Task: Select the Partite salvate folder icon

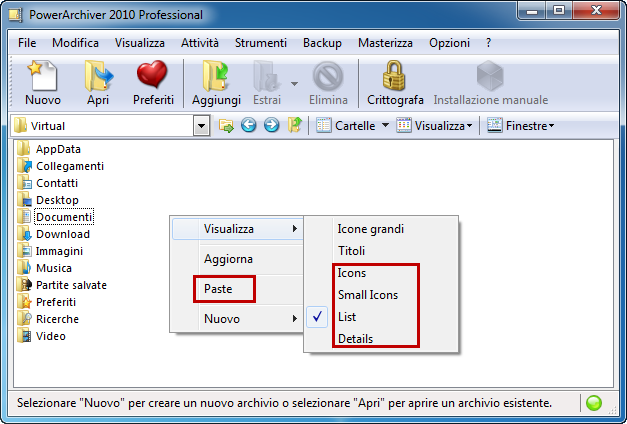Action: click(24, 285)
